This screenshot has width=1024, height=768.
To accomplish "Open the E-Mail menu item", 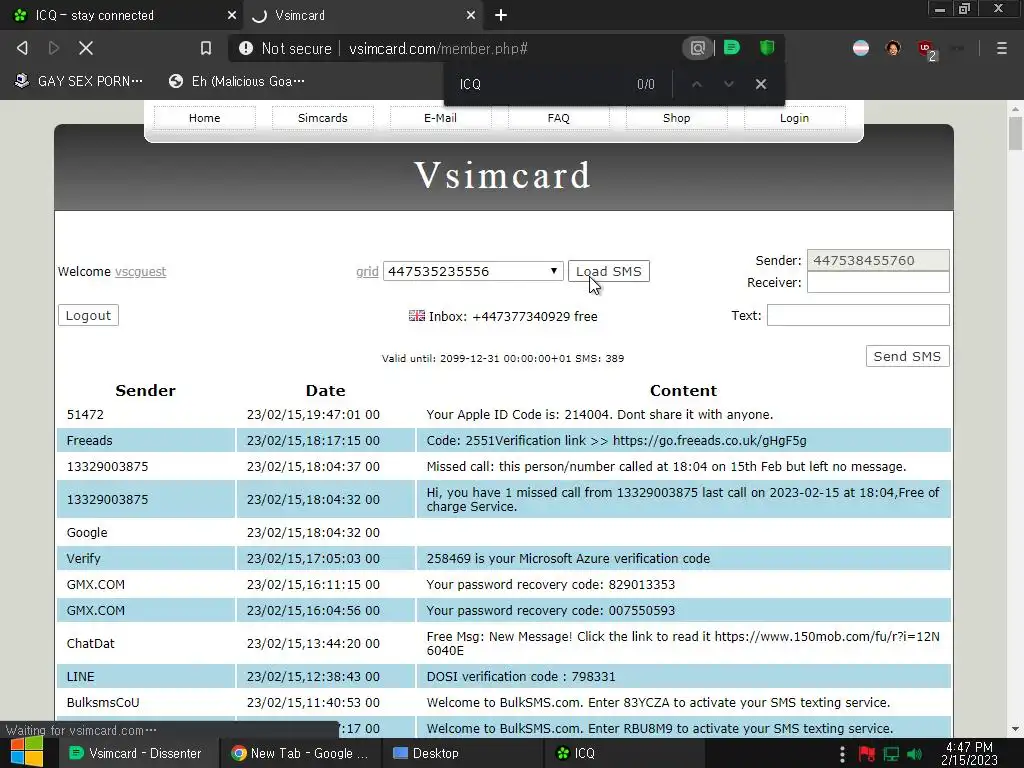I will (x=440, y=118).
